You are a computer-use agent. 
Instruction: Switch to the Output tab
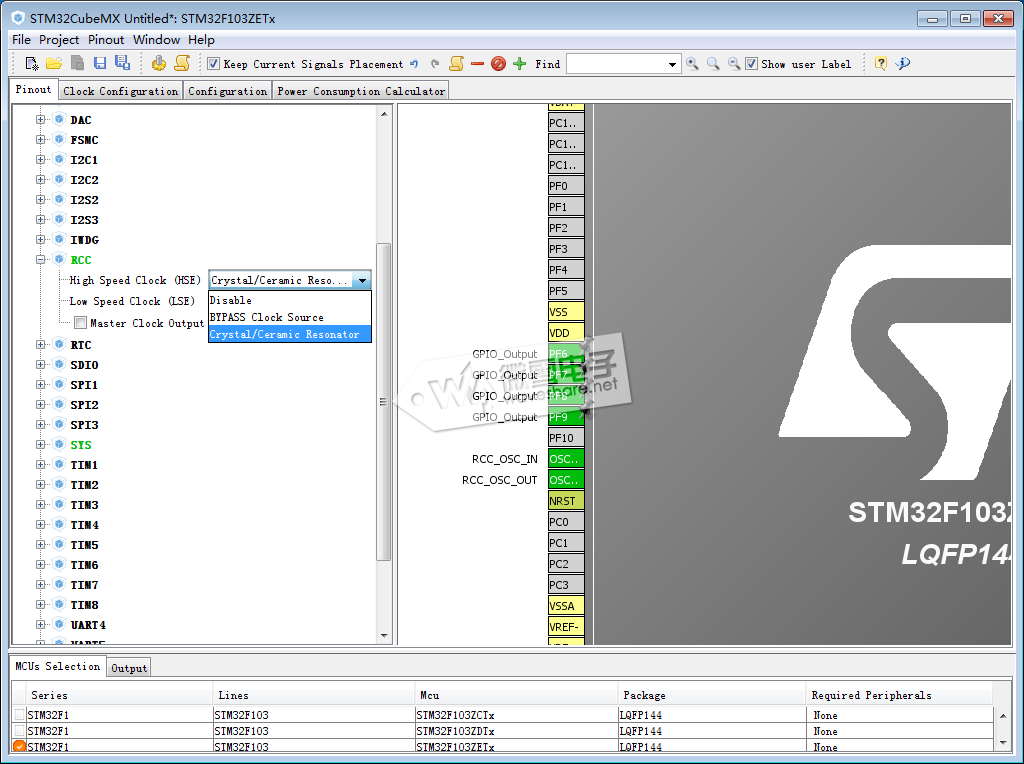tap(129, 668)
